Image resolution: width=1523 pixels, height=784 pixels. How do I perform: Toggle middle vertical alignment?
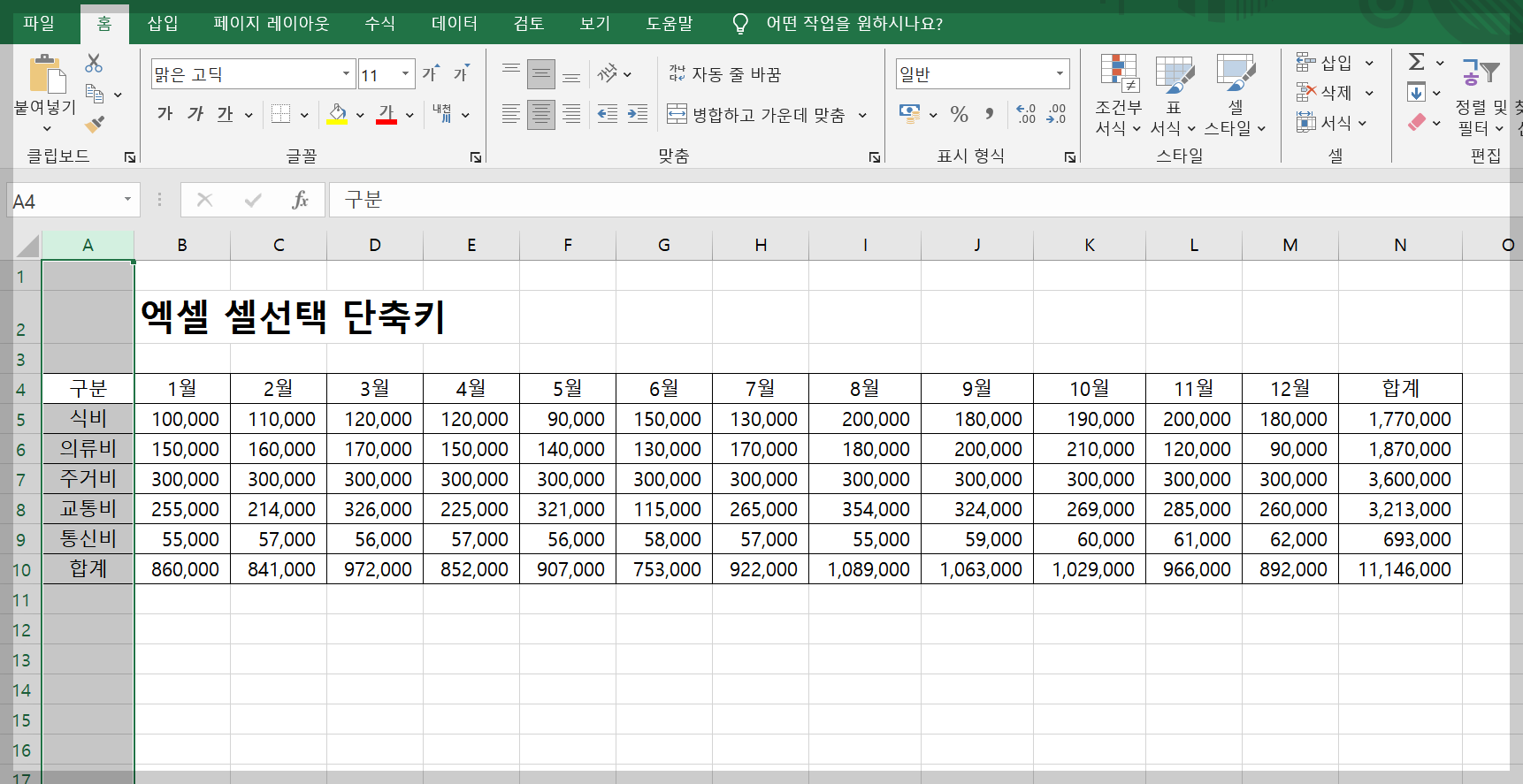point(541,73)
